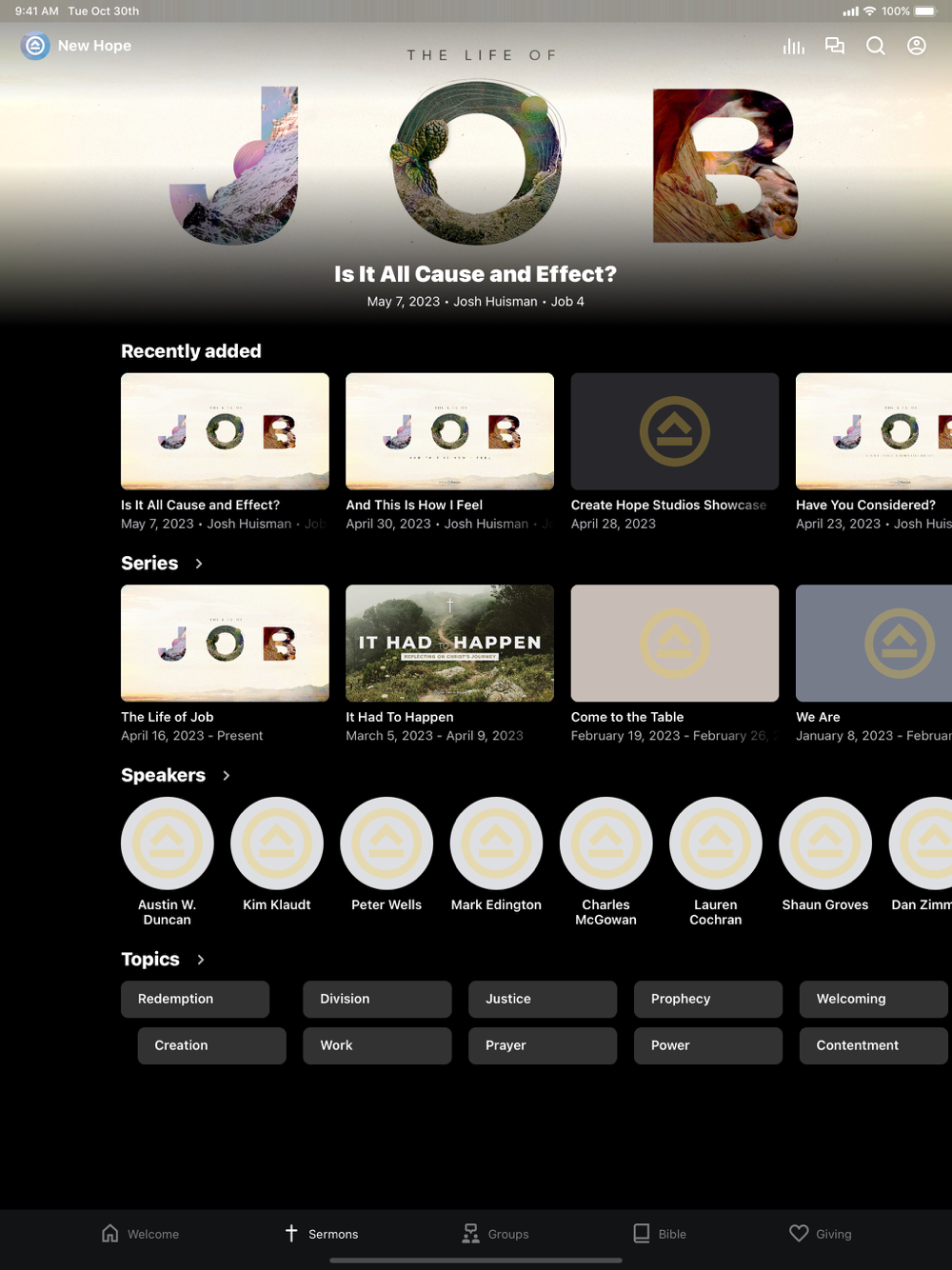The width and height of the screenshot is (952, 1270).
Task: Choose the Justice topic
Action: (x=543, y=999)
